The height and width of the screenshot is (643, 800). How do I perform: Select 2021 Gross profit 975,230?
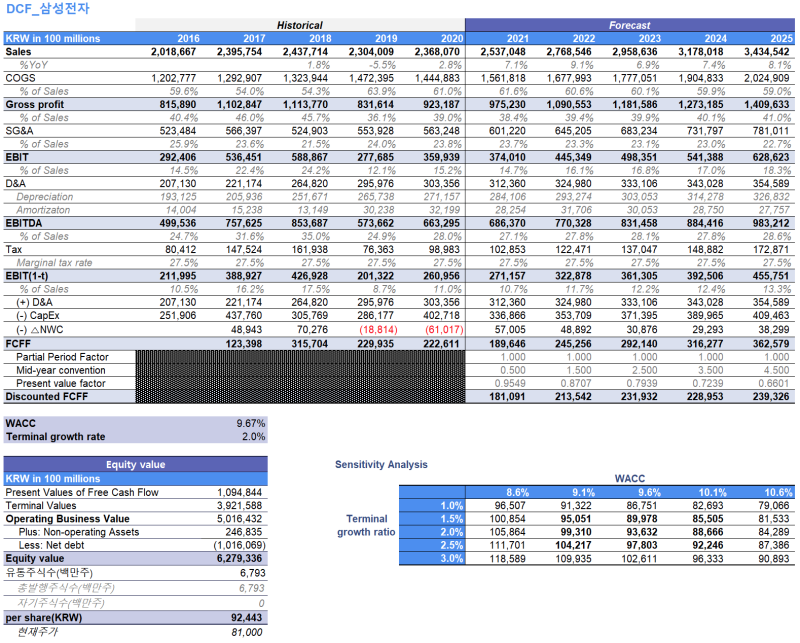[507, 105]
